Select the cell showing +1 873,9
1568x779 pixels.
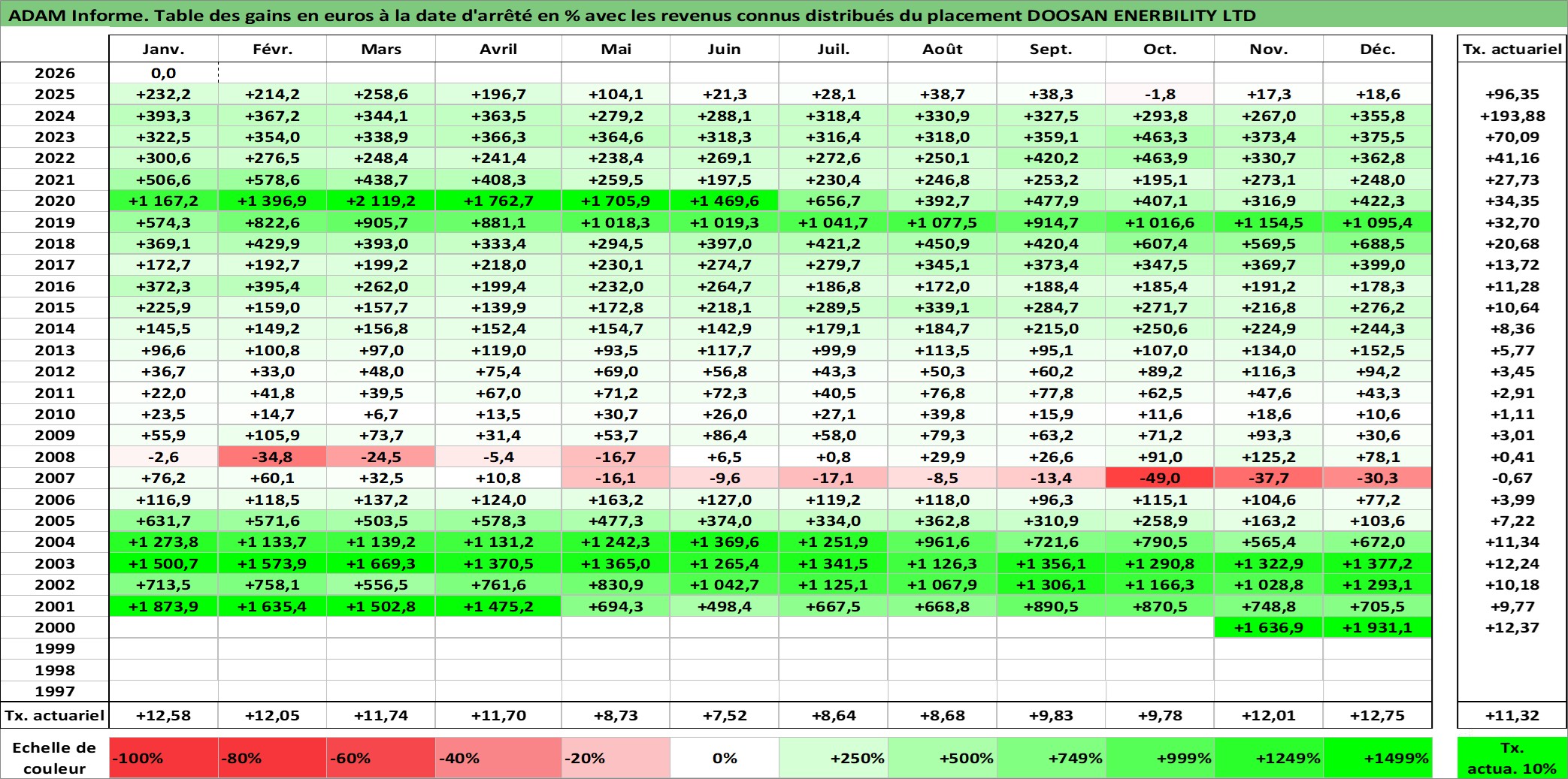tap(163, 606)
